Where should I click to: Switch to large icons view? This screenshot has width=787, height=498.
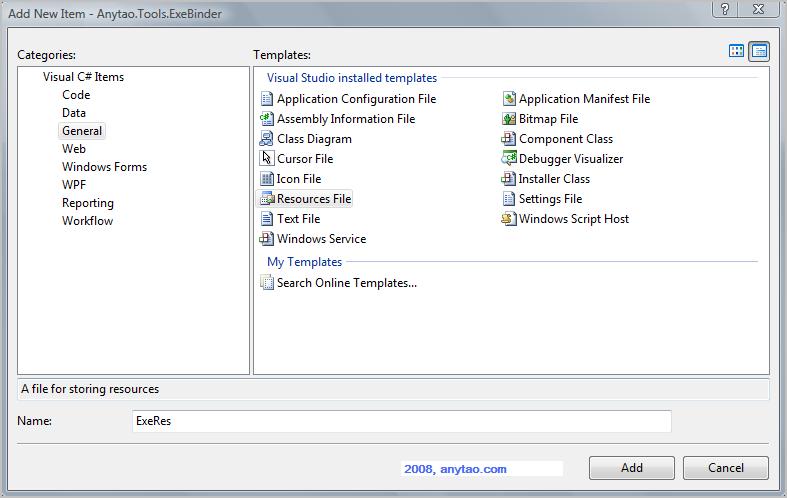click(737, 52)
